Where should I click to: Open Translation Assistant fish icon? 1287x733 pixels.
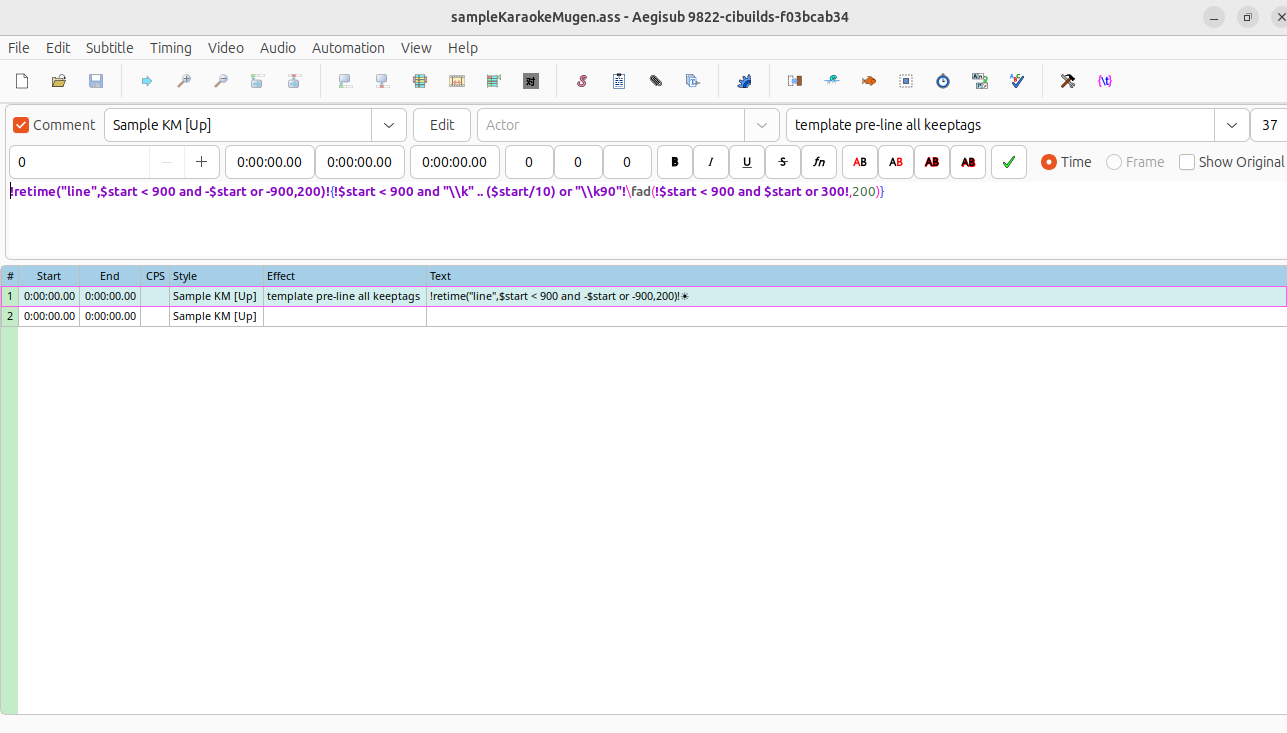869,81
